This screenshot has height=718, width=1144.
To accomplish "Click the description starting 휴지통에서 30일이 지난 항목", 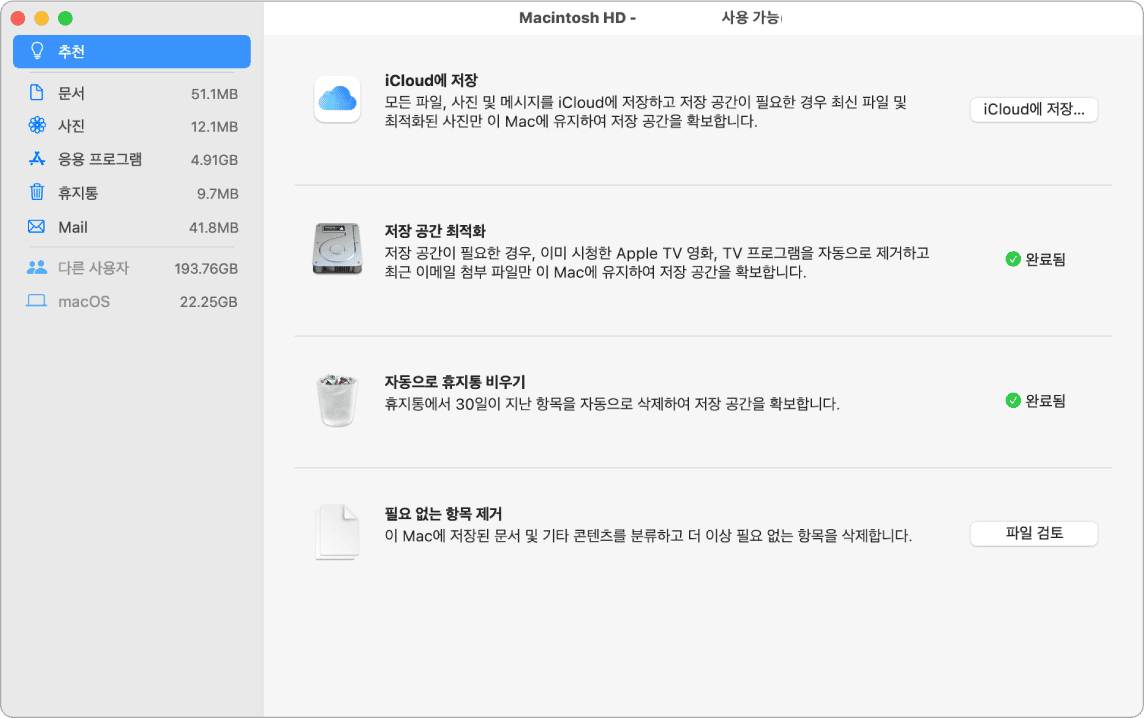I will pyautogui.click(x=612, y=404).
